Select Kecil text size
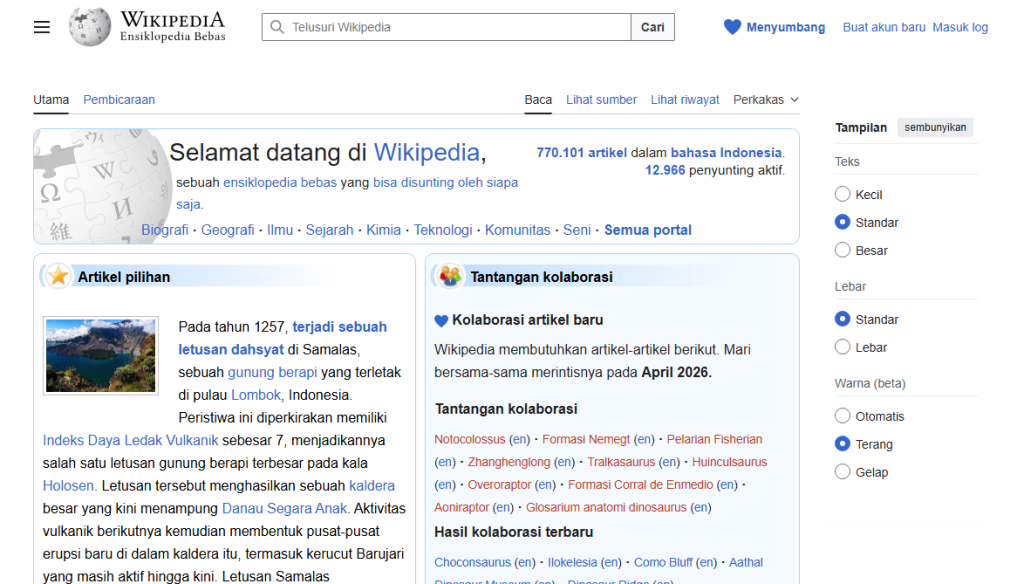This screenshot has height=584, width=1024. click(843, 194)
